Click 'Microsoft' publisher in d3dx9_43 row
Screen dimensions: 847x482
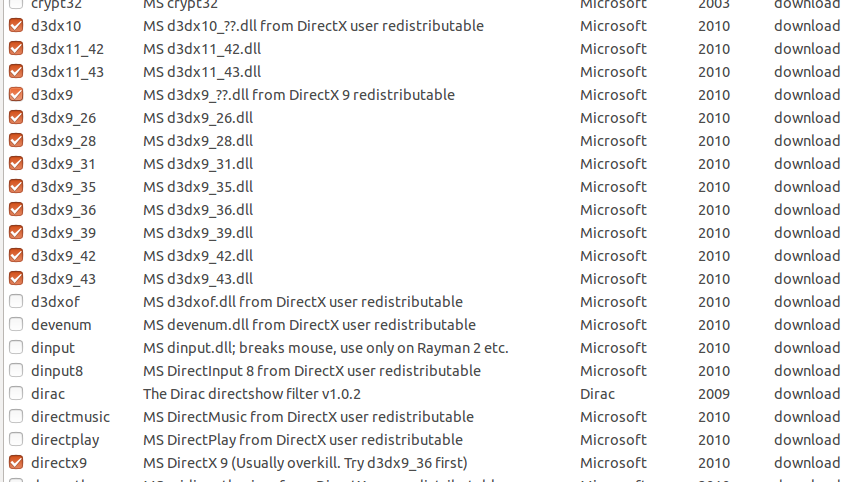click(x=613, y=279)
